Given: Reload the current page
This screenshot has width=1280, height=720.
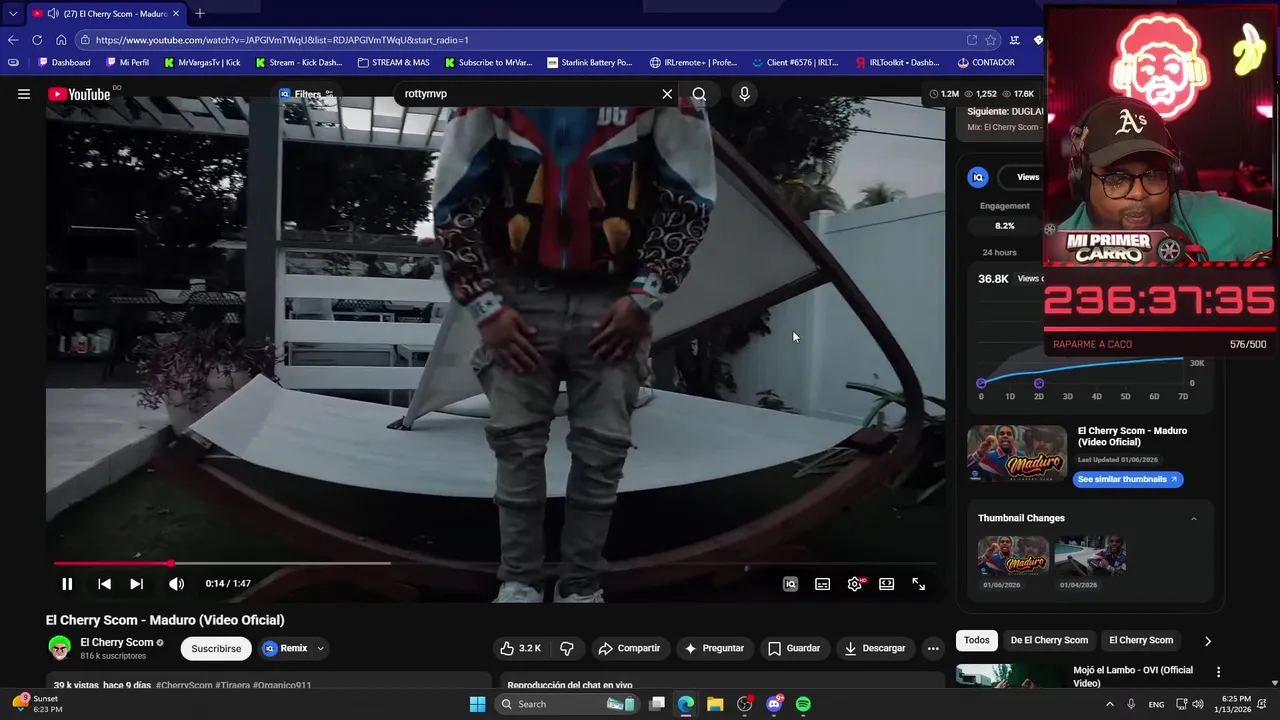Looking at the screenshot, I should click(37, 40).
